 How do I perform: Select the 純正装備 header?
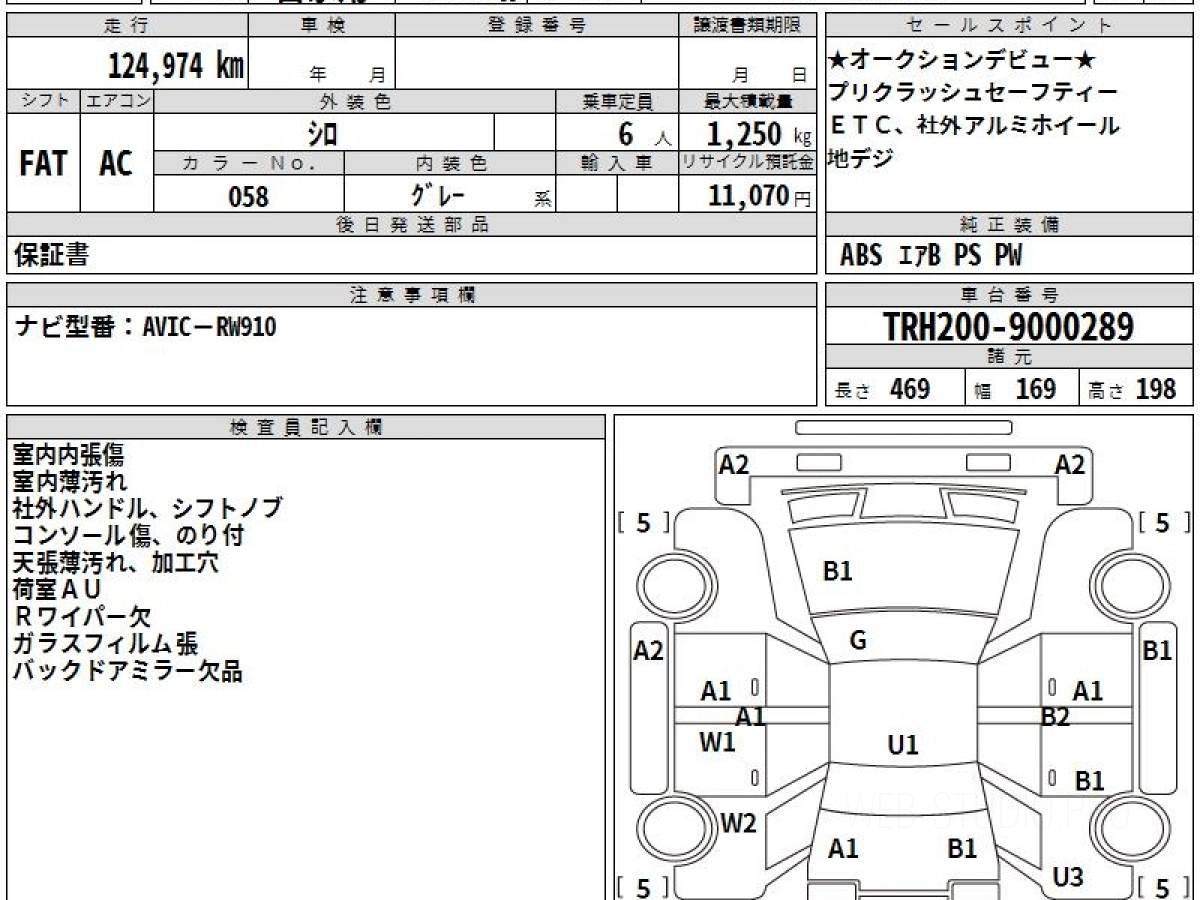tap(1009, 225)
